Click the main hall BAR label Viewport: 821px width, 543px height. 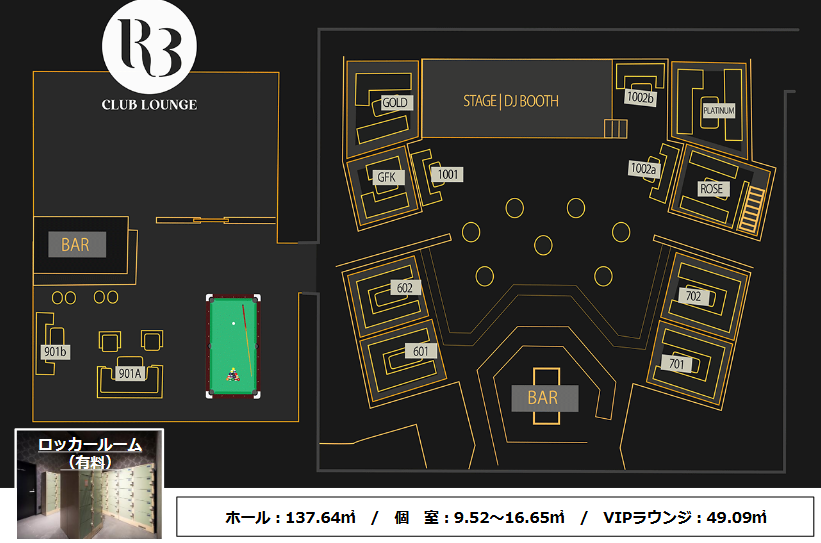[542, 398]
